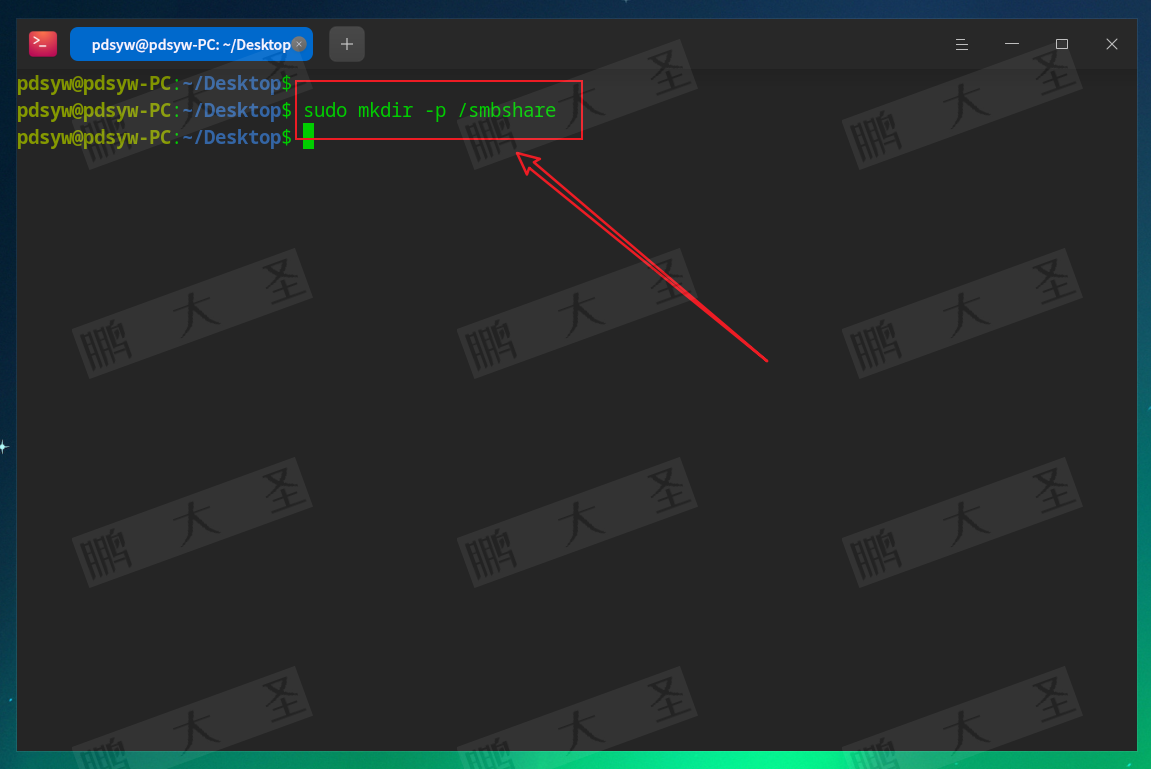The image size is (1151, 769).
Task: Maximize the terminal window
Action: tap(1061, 44)
